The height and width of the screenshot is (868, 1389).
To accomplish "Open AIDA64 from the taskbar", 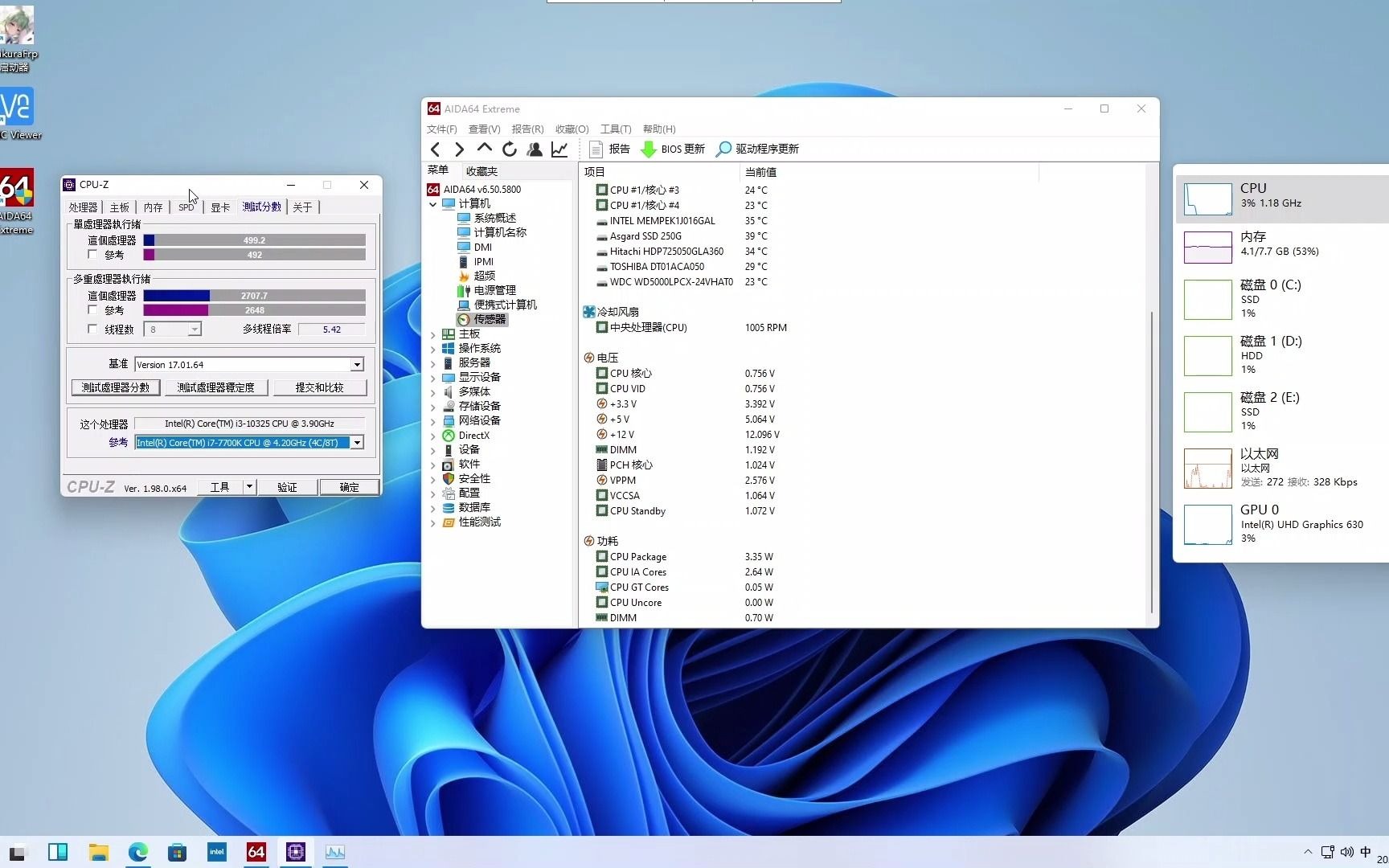I will [256, 852].
